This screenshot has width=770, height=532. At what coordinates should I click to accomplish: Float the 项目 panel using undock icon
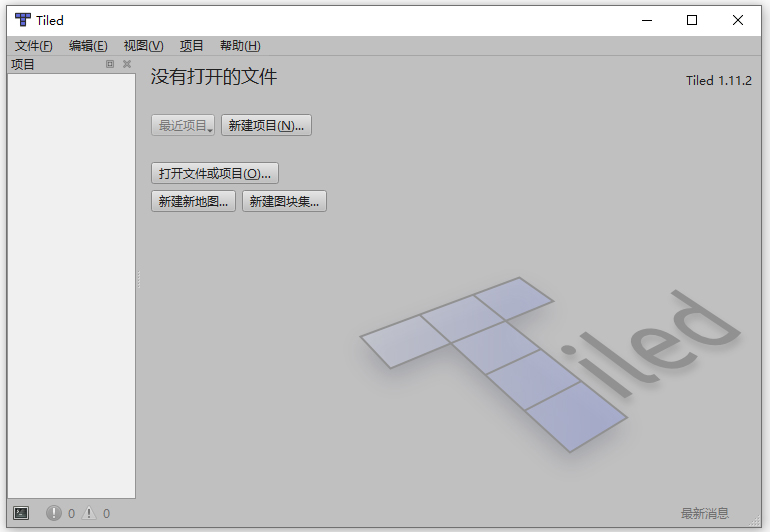click(110, 64)
